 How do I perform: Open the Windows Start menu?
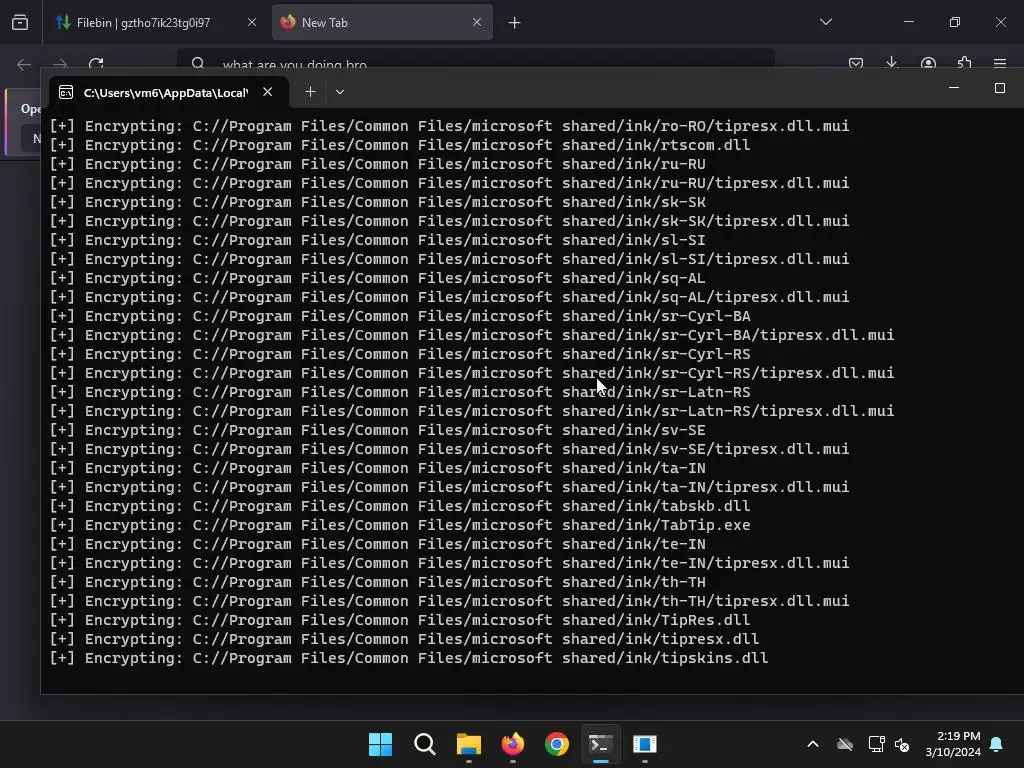tap(380, 744)
